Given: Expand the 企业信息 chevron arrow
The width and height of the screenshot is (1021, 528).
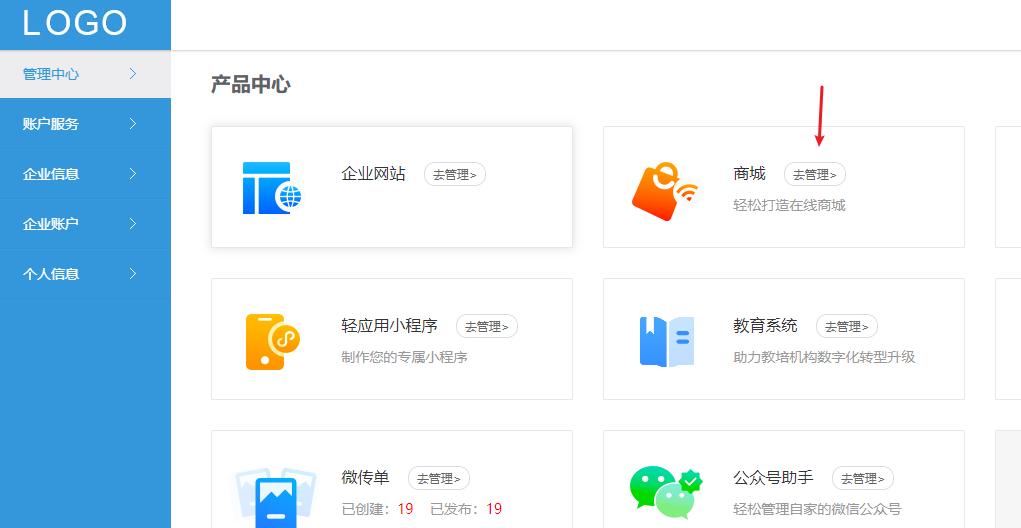Looking at the screenshot, I should pos(133,174).
